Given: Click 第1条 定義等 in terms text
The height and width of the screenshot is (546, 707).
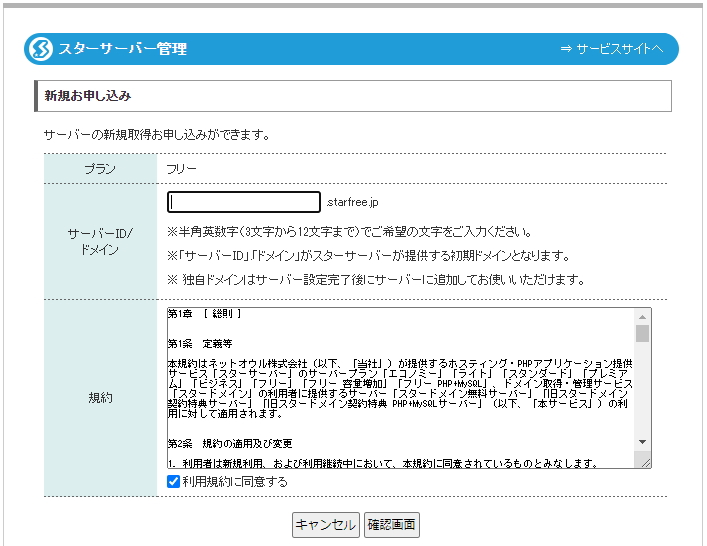Looking at the screenshot, I should (200, 344).
